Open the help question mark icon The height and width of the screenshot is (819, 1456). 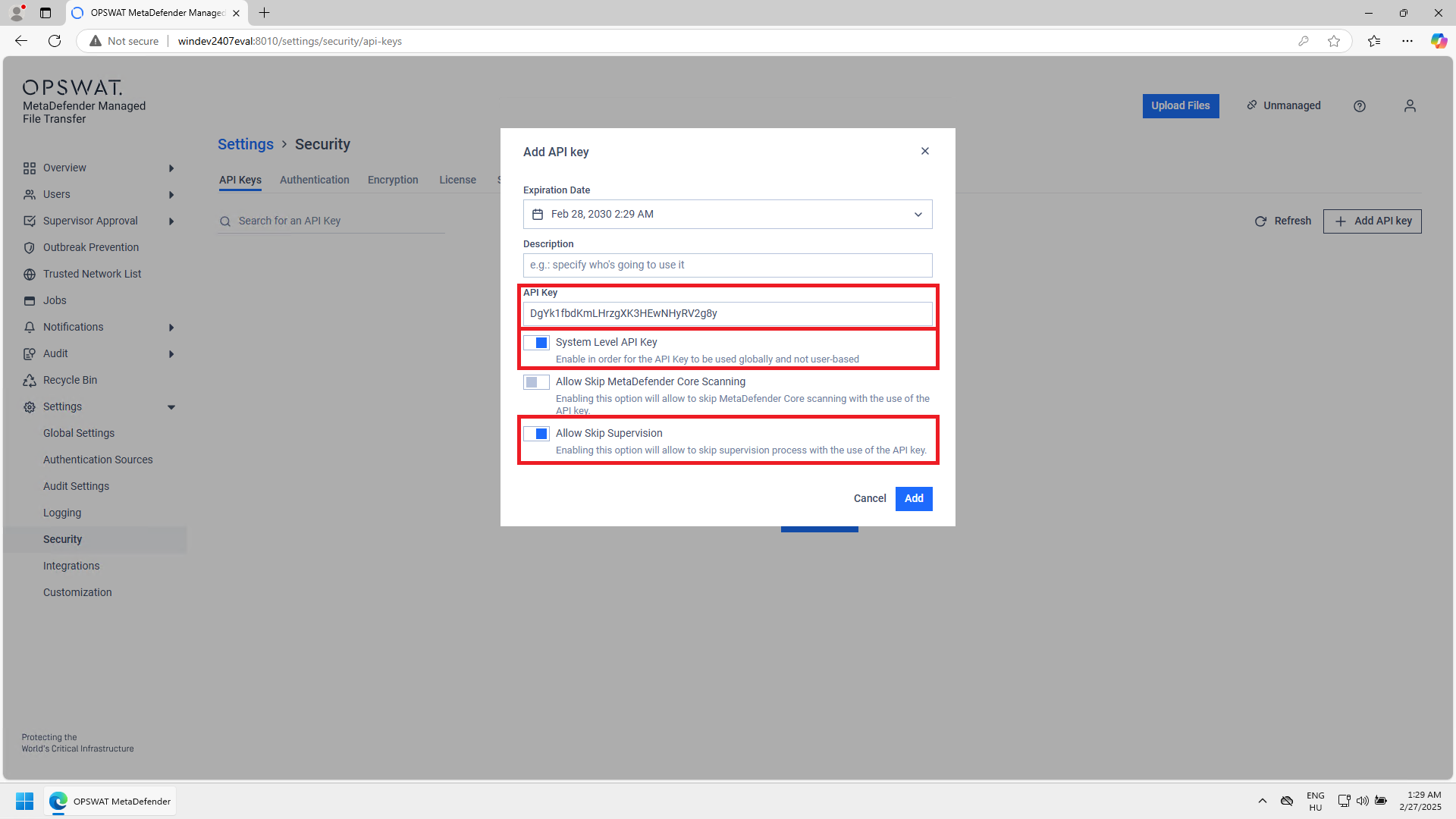click(x=1360, y=106)
